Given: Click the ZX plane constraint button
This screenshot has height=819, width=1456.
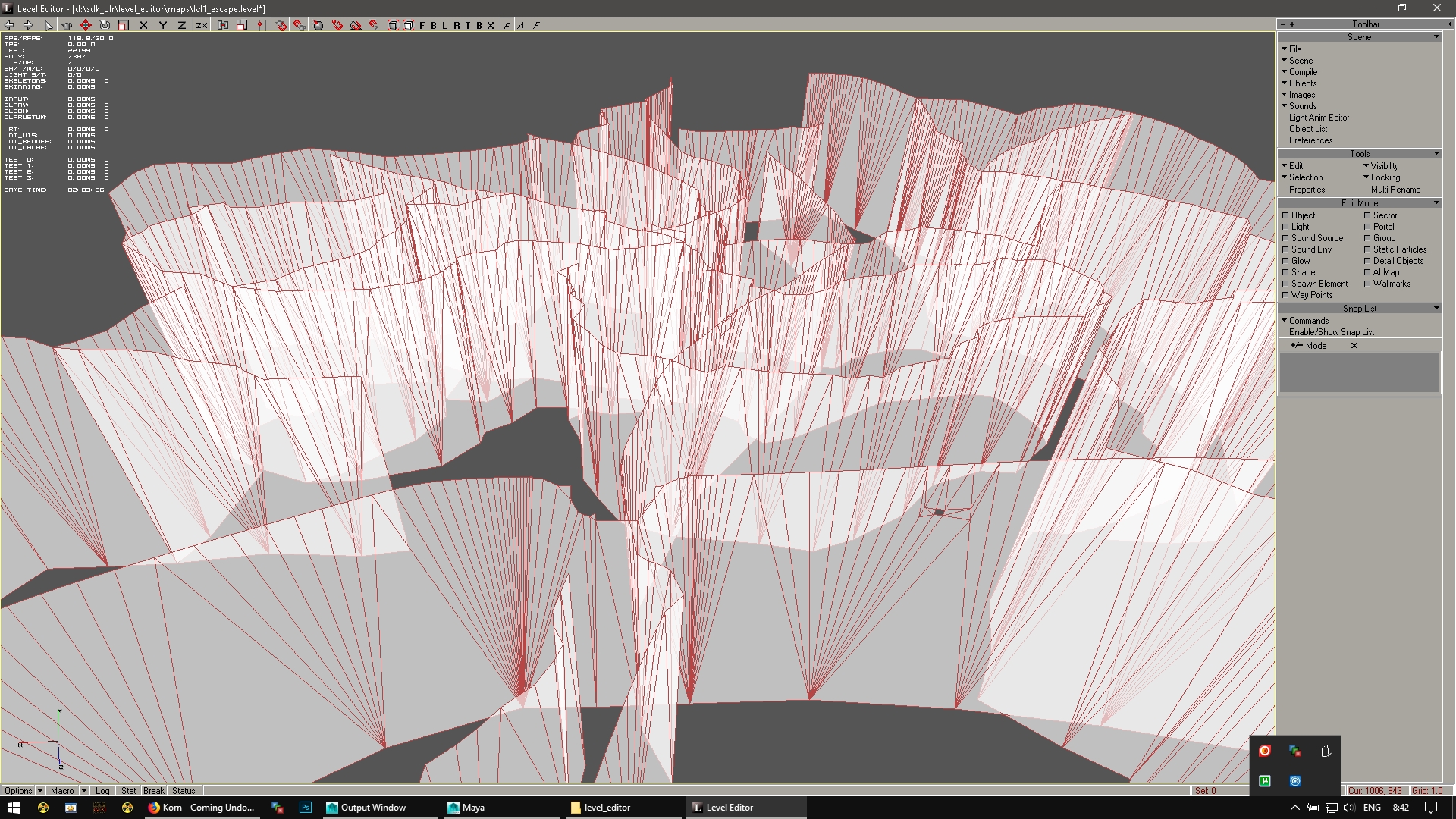Looking at the screenshot, I should [x=201, y=25].
